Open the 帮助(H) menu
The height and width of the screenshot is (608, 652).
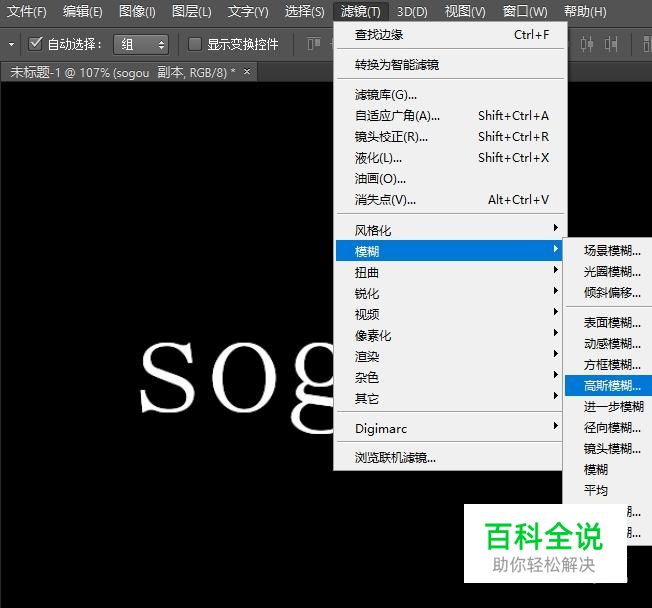coord(585,11)
